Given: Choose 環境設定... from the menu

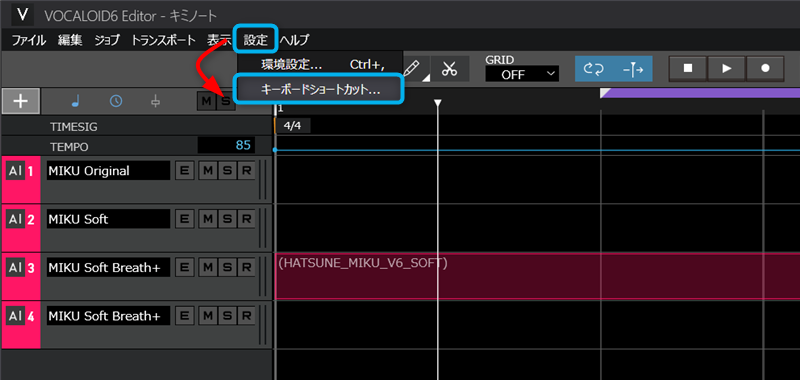Looking at the screenshot, I should point(320,65).
